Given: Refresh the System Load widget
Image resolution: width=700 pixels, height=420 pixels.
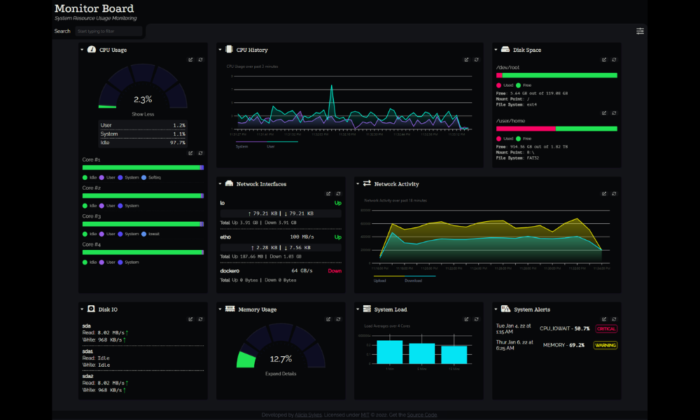Looking at the screenshot, I should coord(476,319).
